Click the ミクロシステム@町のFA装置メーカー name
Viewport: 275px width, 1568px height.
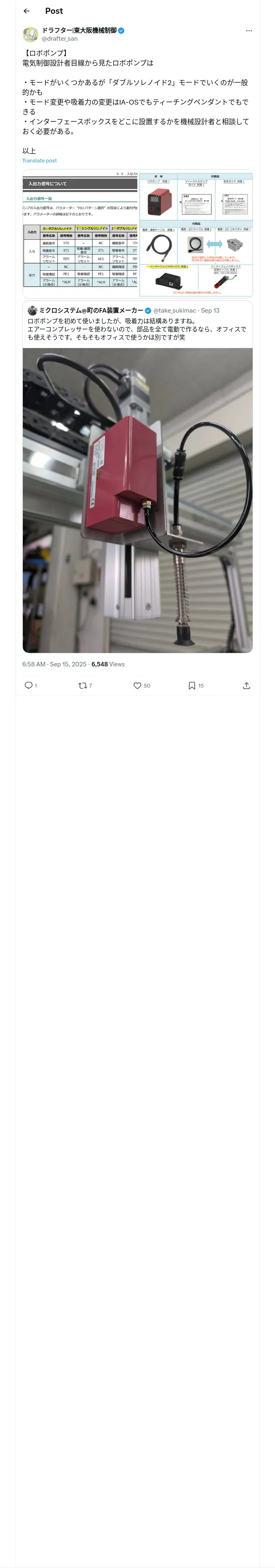92,311
